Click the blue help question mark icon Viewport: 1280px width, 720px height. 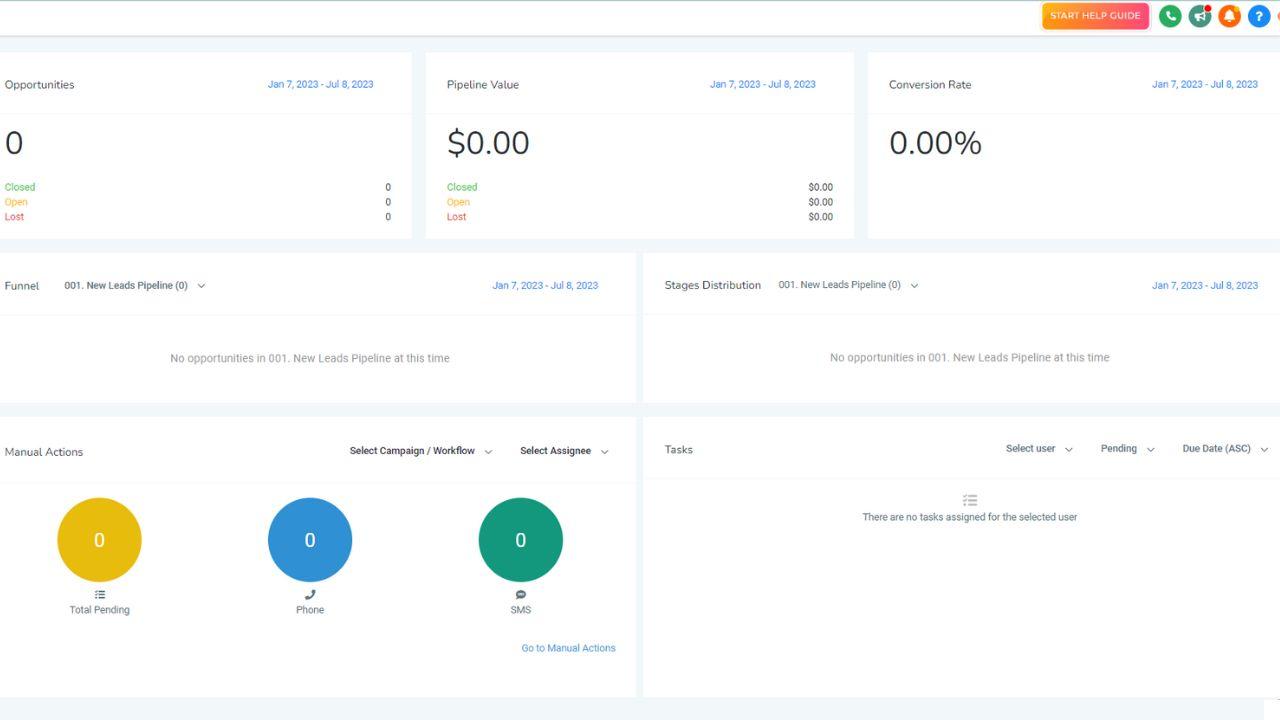pyautogui.click(x=1259, y=16)
